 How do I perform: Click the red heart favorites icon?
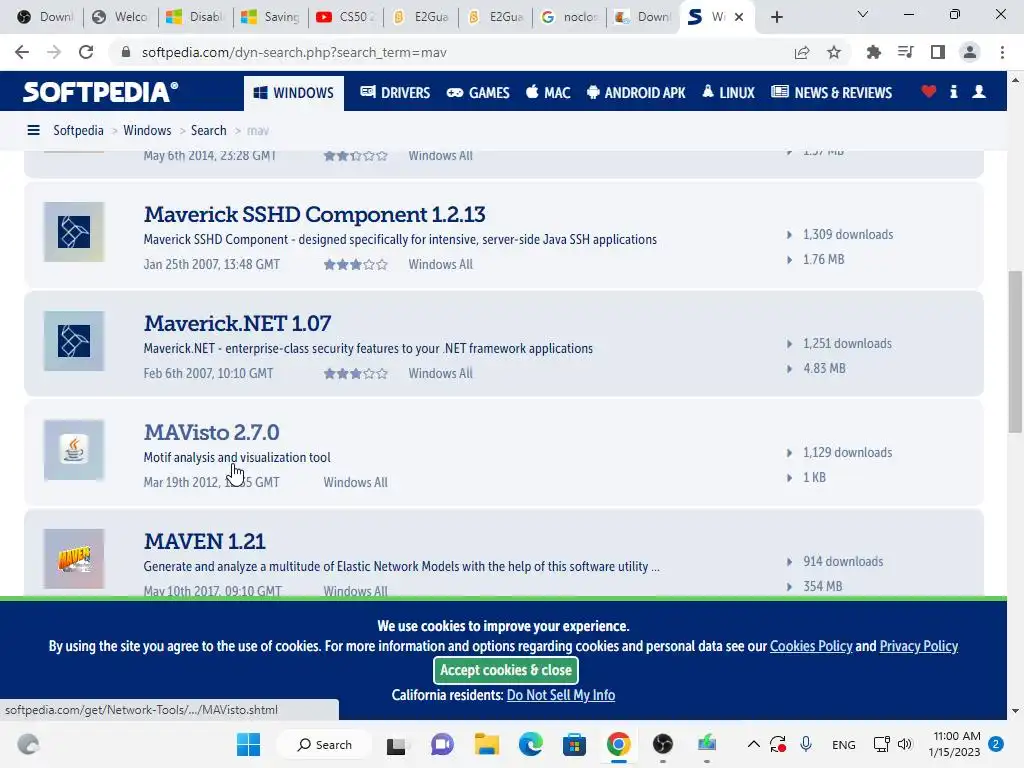click(928, 92)
